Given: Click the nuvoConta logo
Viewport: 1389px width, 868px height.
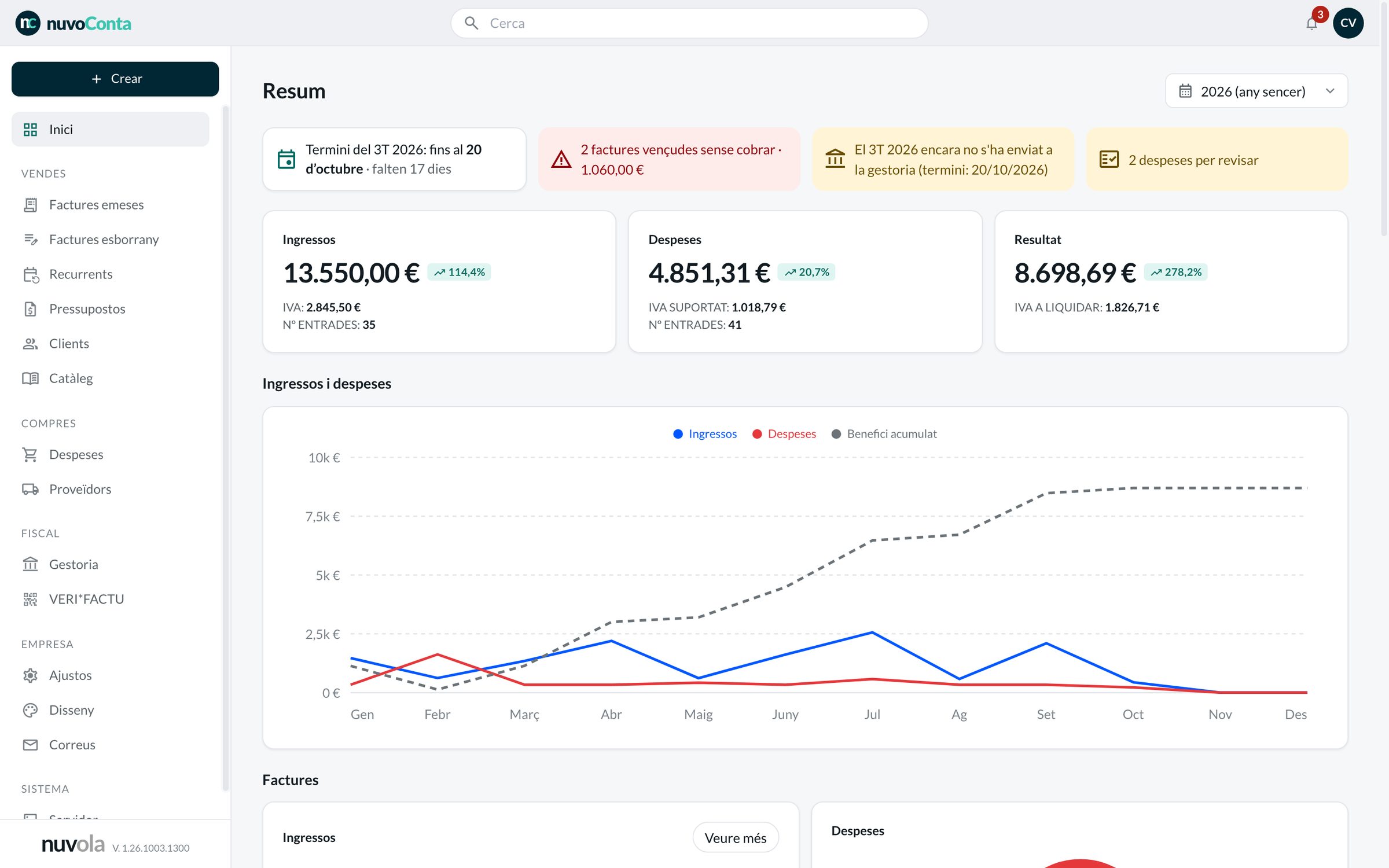Looking at the screenshot, I should click(74, 23).
